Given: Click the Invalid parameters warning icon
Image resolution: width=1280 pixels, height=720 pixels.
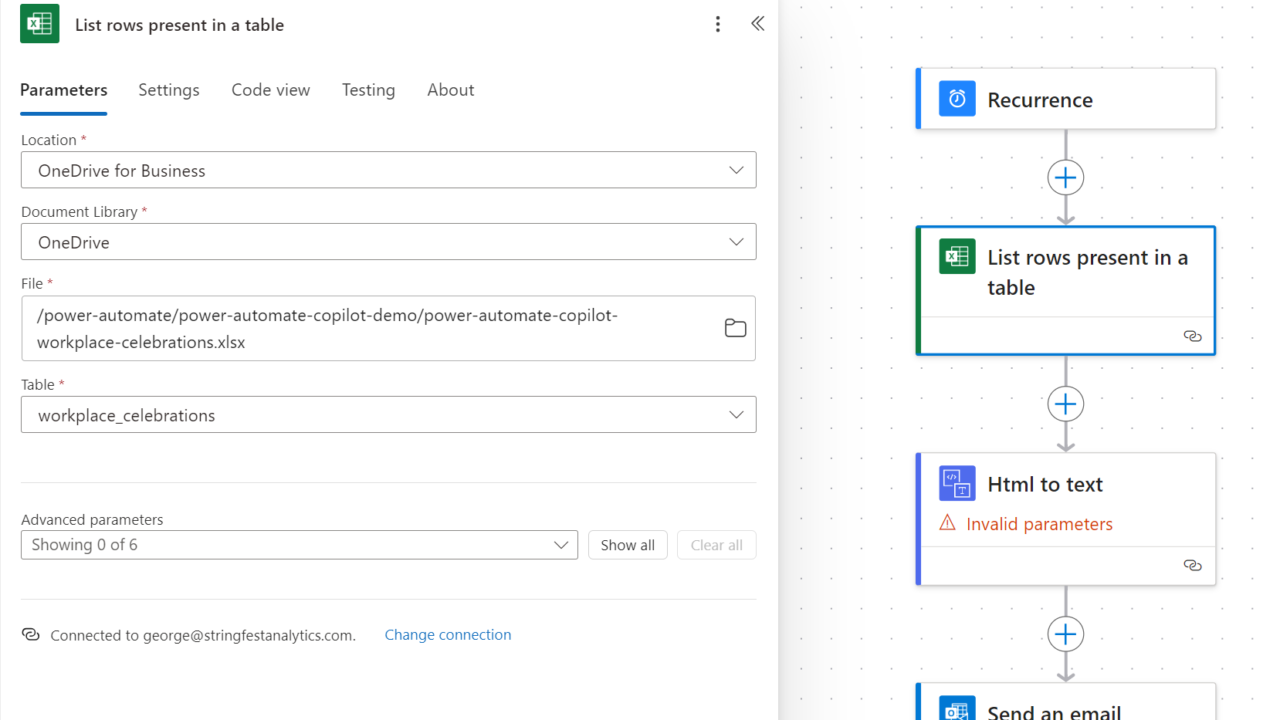Looking at the screenshot, I should pyautogui.click(x=947, y=523).
